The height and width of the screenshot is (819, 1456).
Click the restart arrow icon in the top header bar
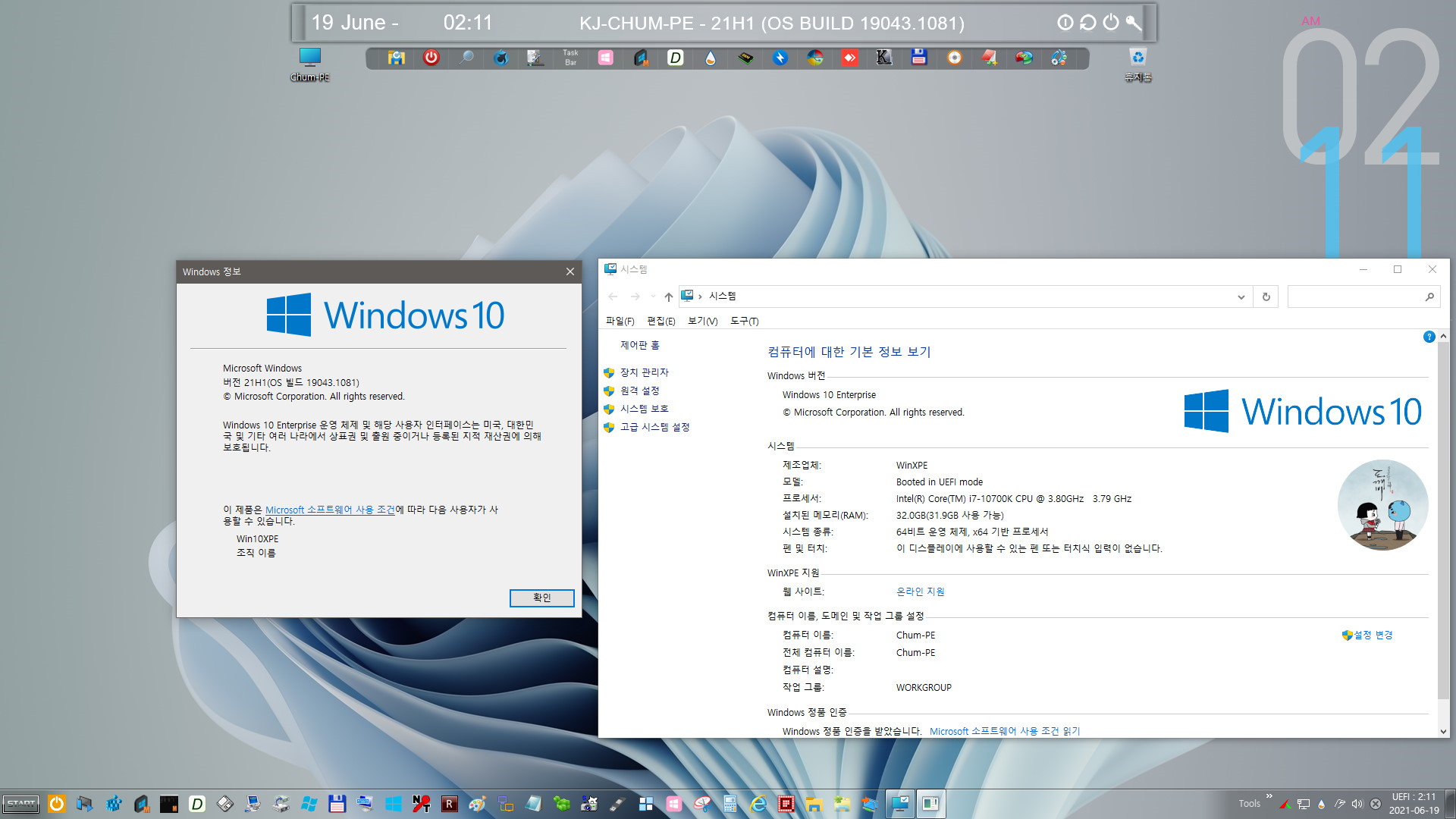pos(1087,23)
